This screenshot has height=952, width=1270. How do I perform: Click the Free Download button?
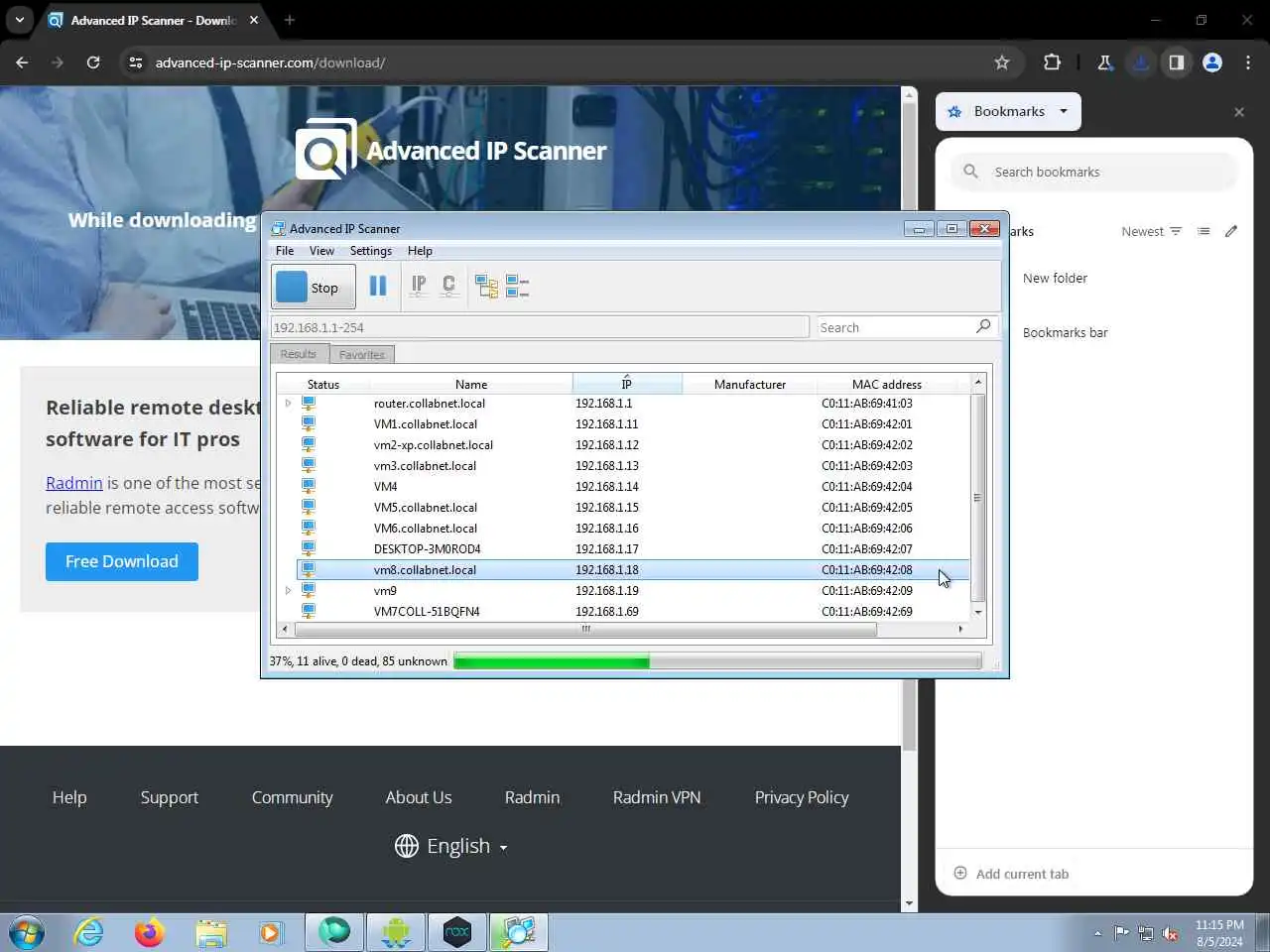pos(122,561)
